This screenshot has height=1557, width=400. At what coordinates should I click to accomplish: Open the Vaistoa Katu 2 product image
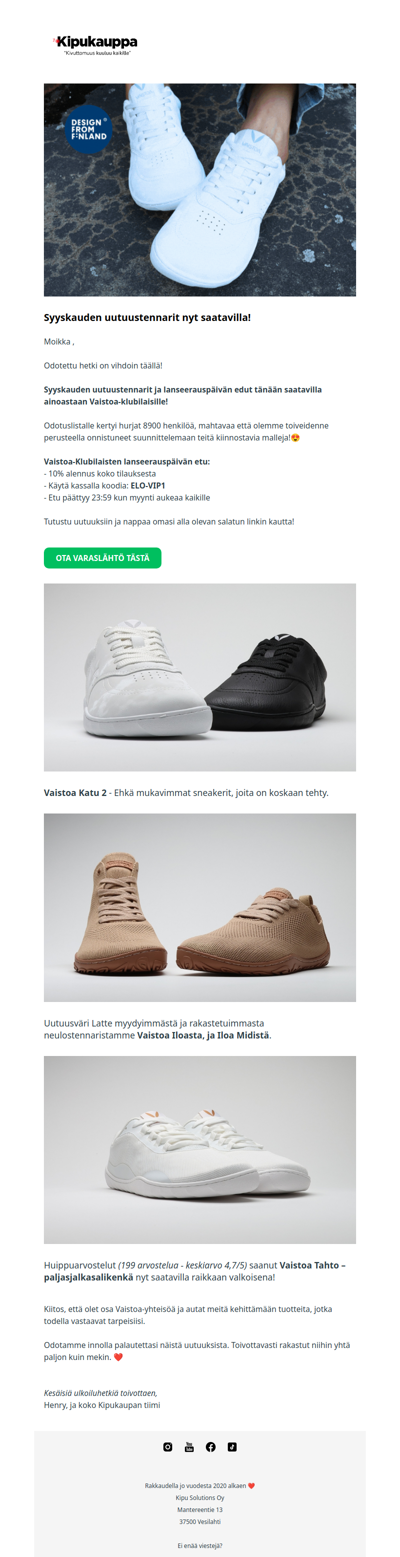click(x=200, y=677)
